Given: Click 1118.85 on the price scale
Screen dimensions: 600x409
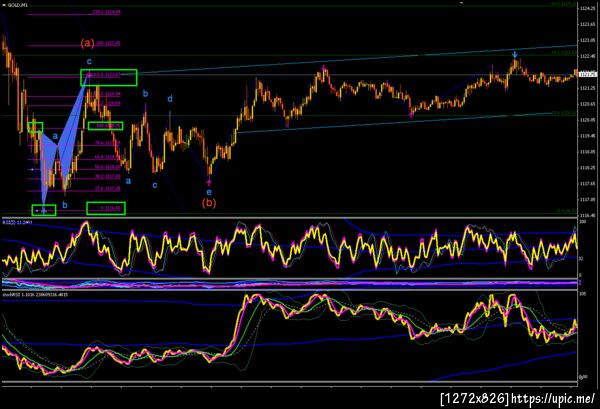Looking at the screenshot, I should click(x=588, y=152).
